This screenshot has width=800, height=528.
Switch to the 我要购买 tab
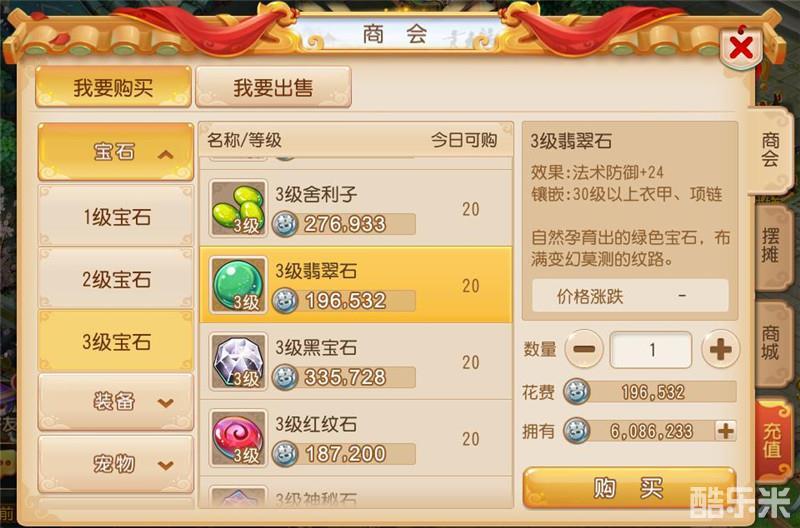tap(113, 87)
